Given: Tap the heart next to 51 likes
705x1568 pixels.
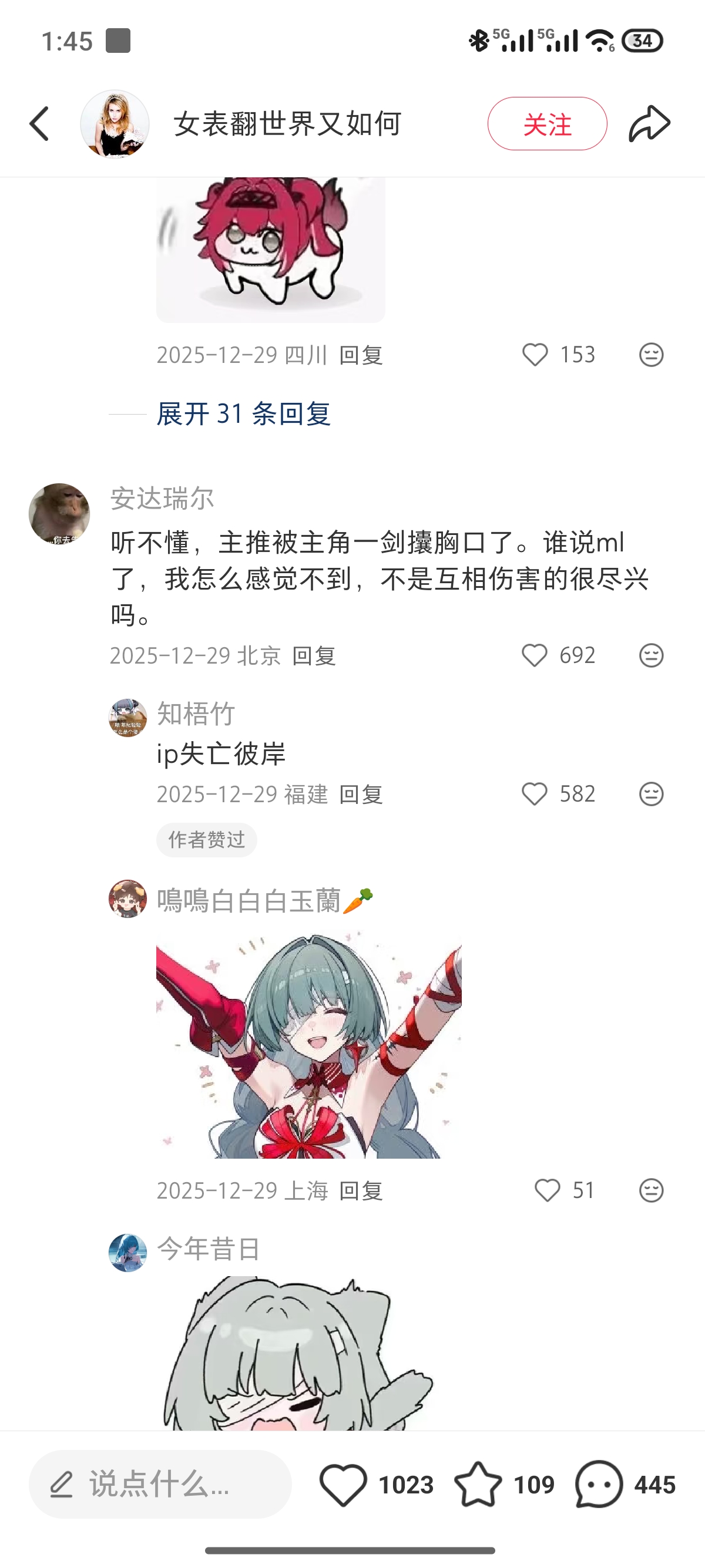Looking at the screenshot, I should [547, 1190].
